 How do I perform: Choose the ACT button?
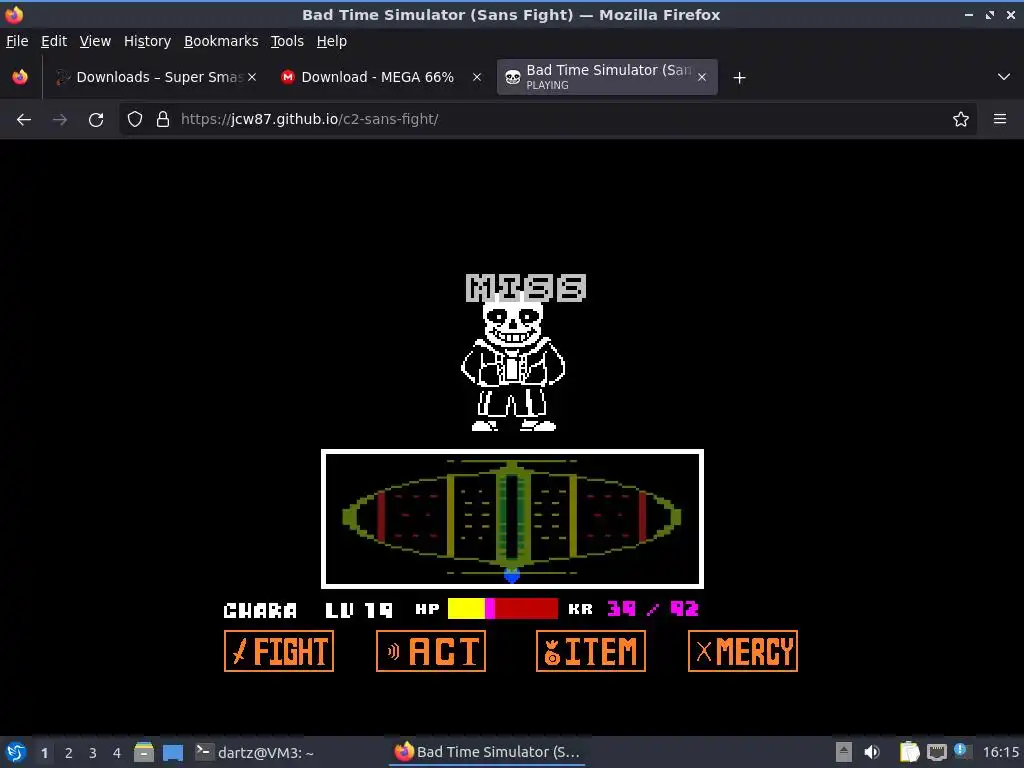[x=431, y=651]
